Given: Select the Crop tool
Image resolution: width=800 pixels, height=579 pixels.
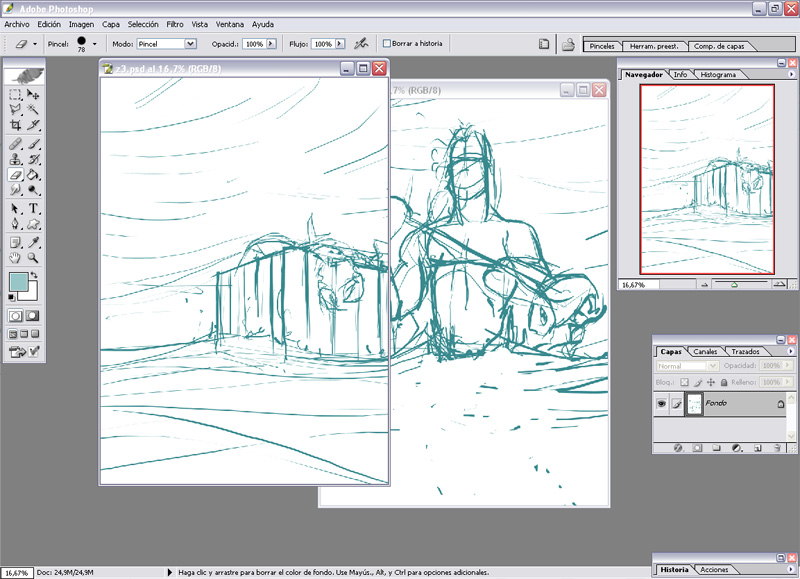Looking at the screenshot, I should tap(15, 124).
